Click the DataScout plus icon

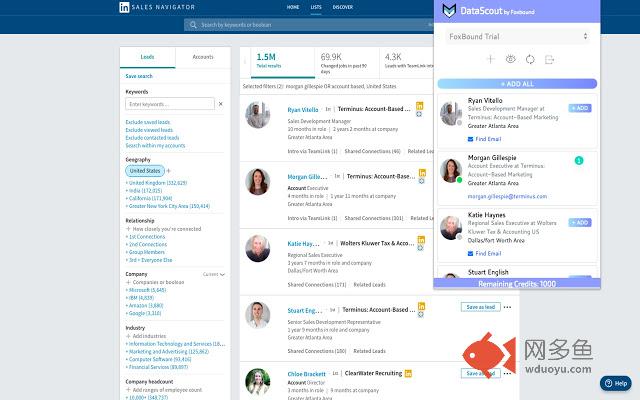coord(490,60)
